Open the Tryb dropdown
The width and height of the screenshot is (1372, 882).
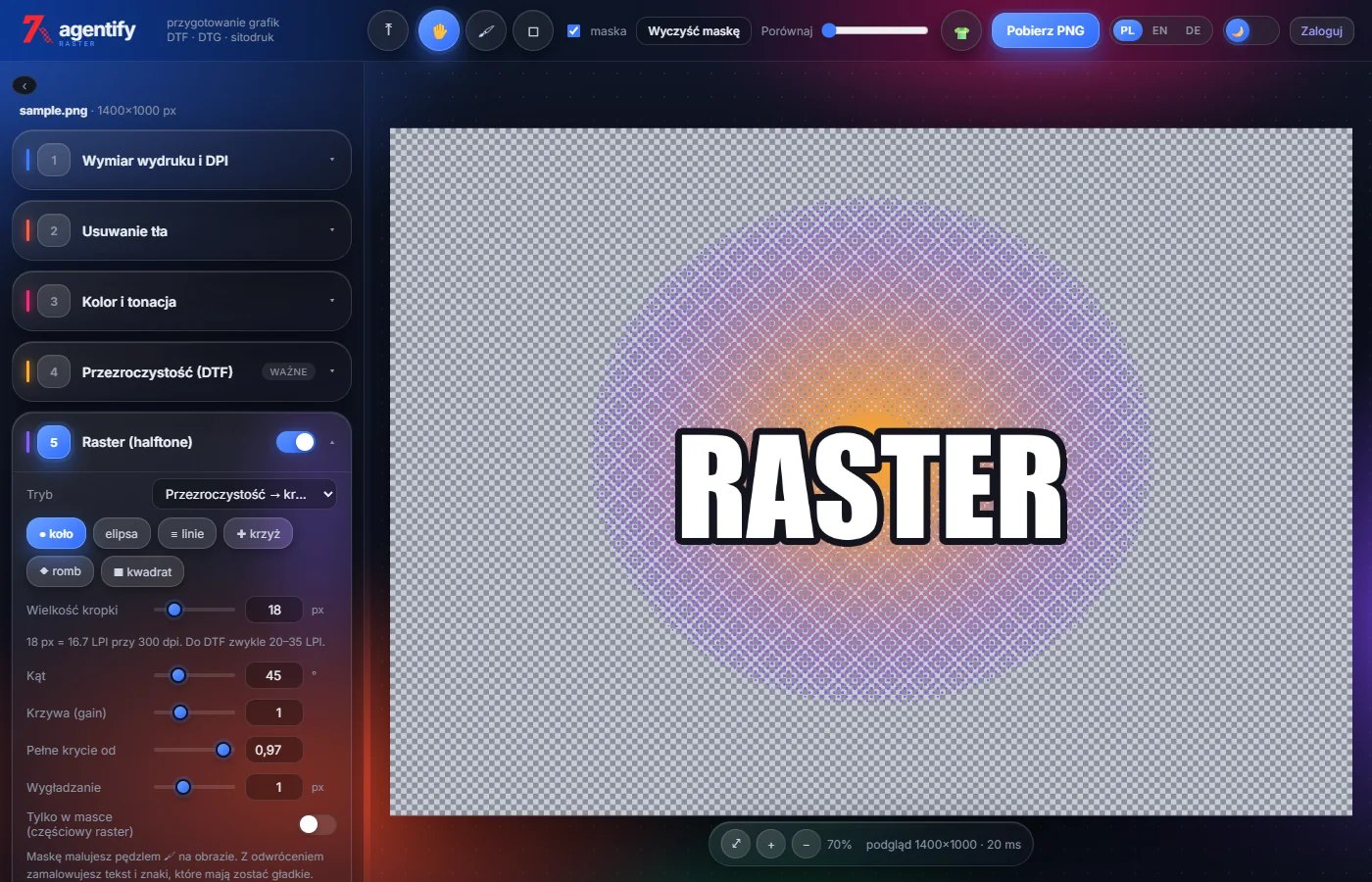pos(244,494)
